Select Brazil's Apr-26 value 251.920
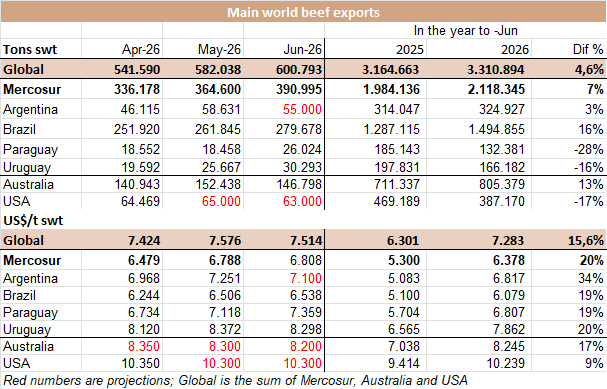The height and width of the screenshot is (389, 607). pyautogui.click(x=137, y=129)
